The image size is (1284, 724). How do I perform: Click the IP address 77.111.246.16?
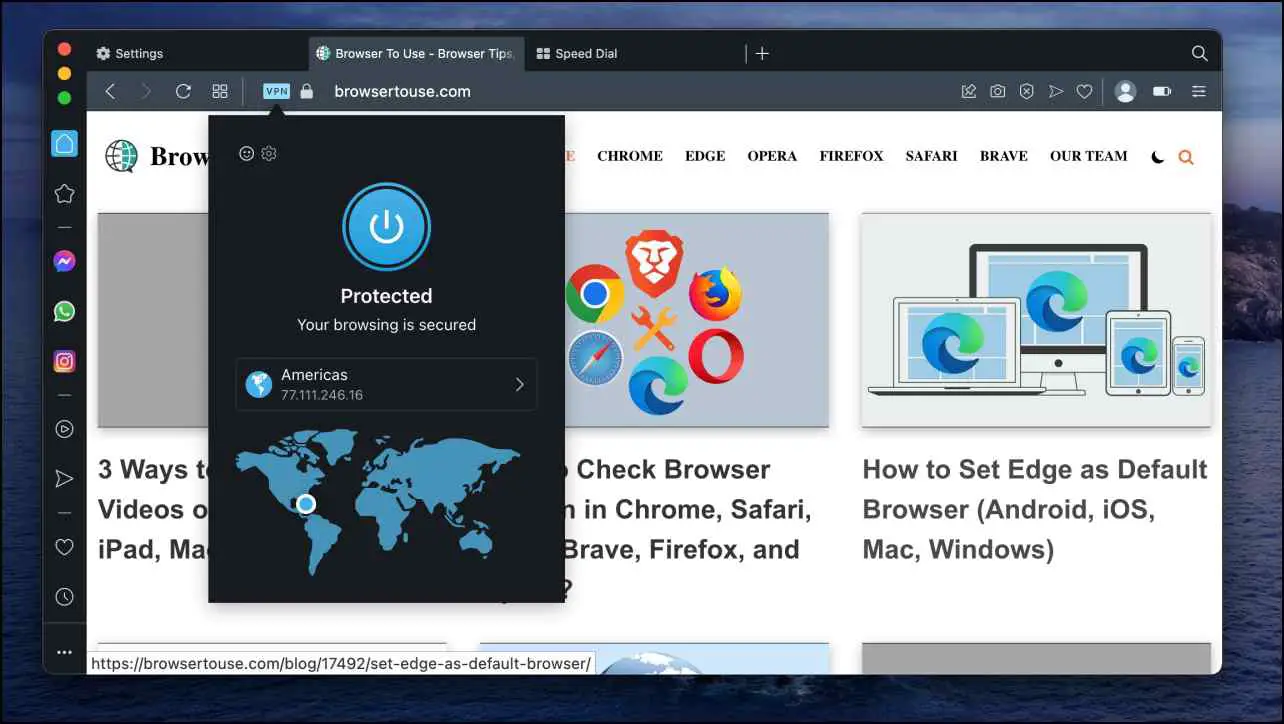click(322, 395)
